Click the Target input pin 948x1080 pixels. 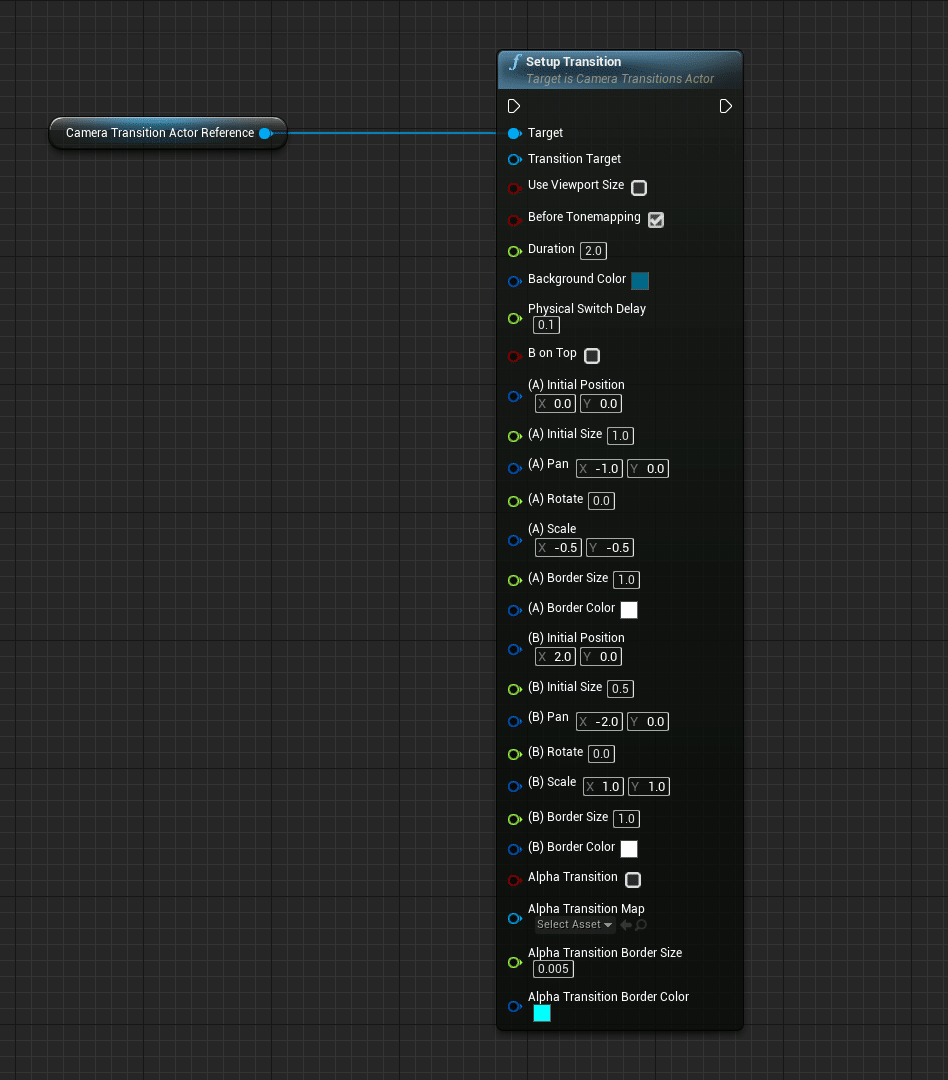point(514,133)
